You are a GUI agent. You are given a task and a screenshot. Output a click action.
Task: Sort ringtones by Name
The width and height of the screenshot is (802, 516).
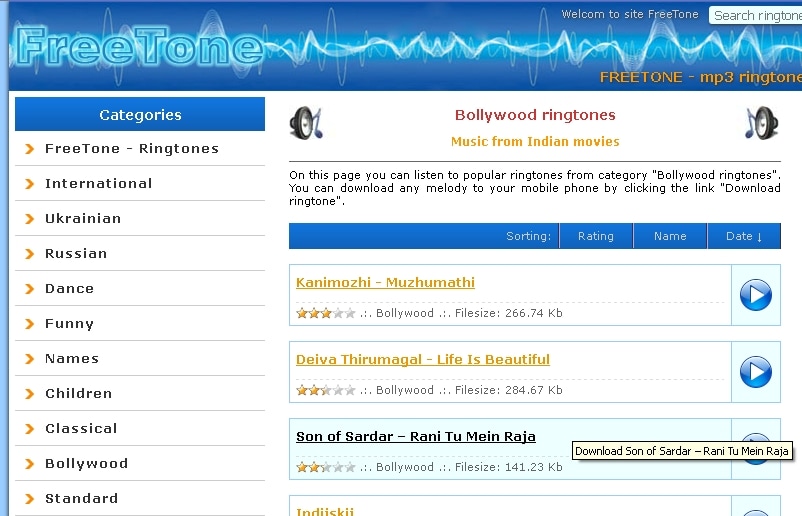[x=670, y=236]
